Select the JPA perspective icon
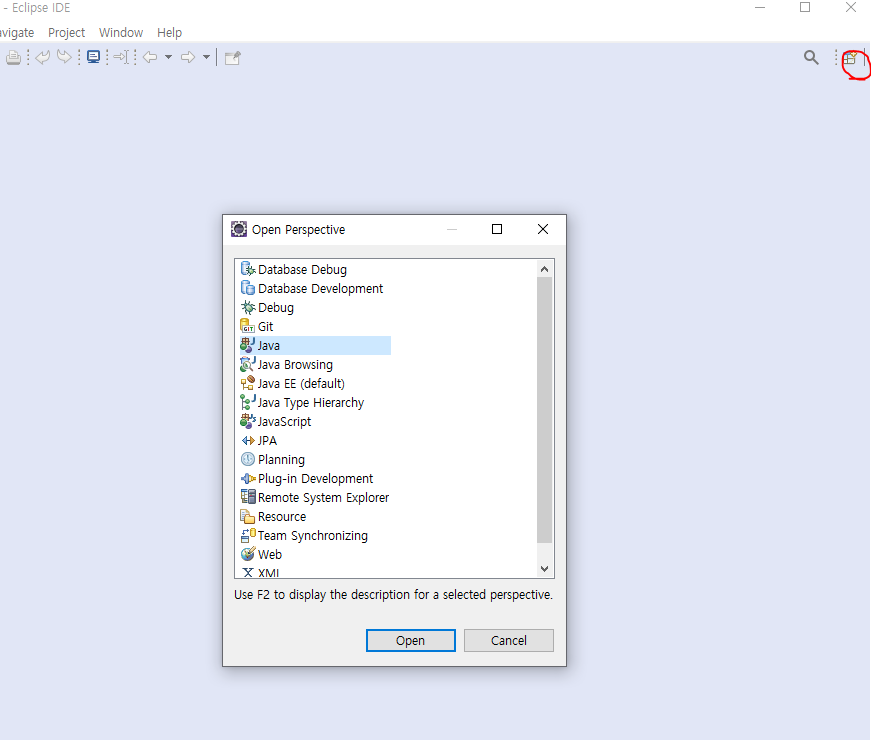 248,440
